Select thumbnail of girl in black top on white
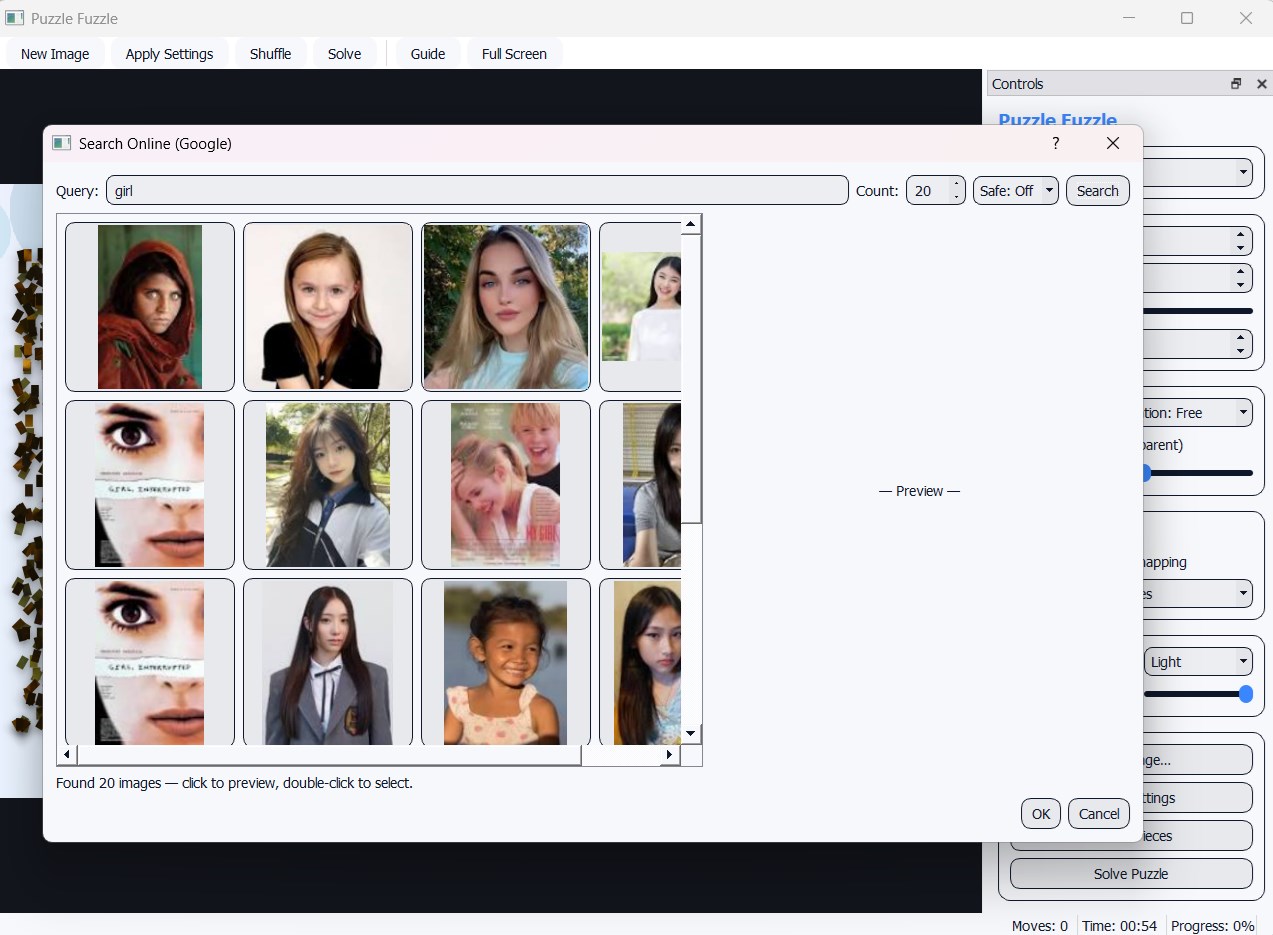The width and height of the screenshot is (1273, 935). (x=328, y=307)
